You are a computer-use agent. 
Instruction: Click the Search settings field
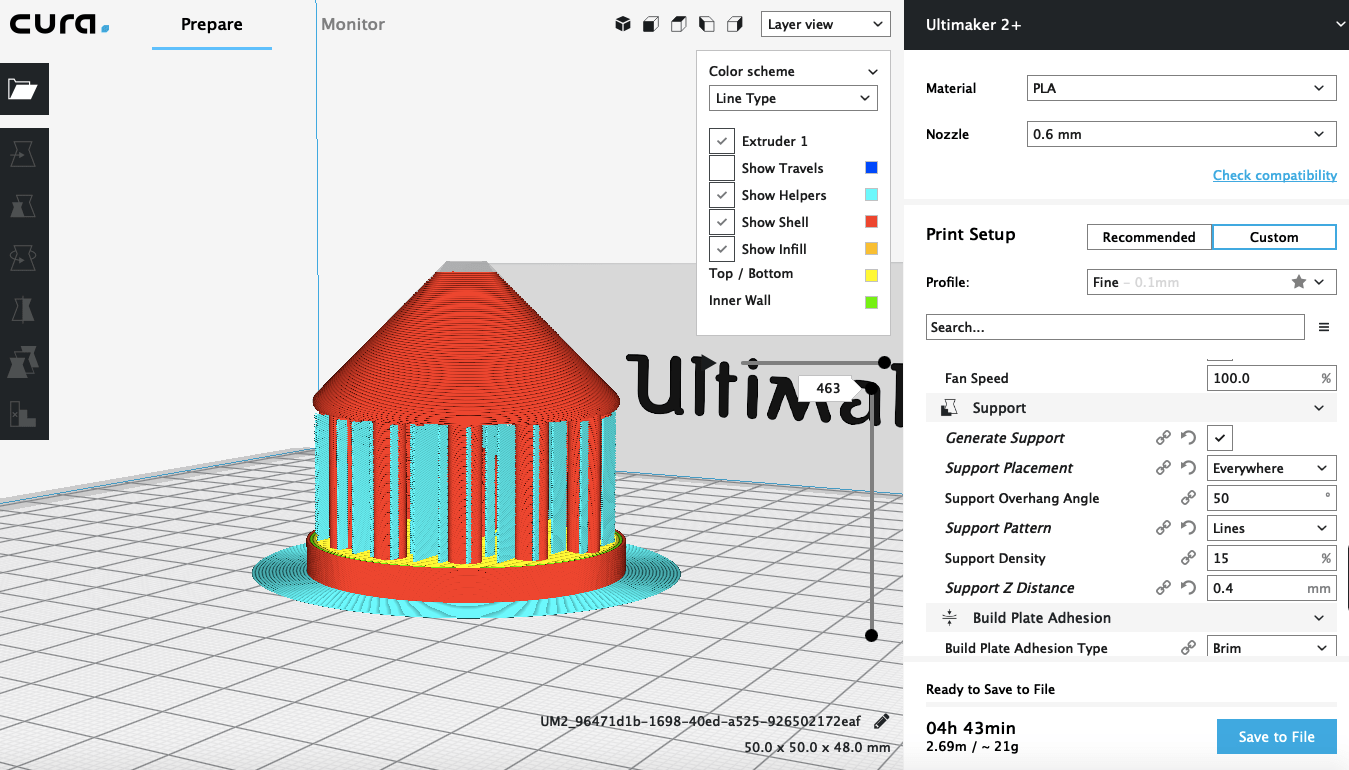[1115, 327]
